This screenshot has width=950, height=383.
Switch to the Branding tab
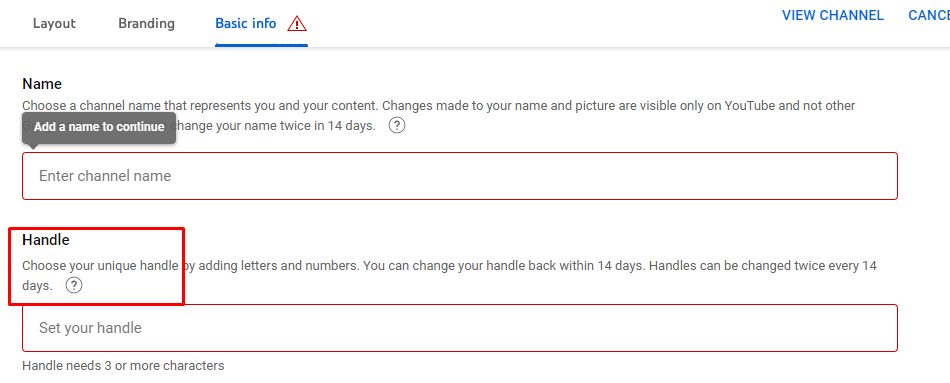click(x=147, y=24)
